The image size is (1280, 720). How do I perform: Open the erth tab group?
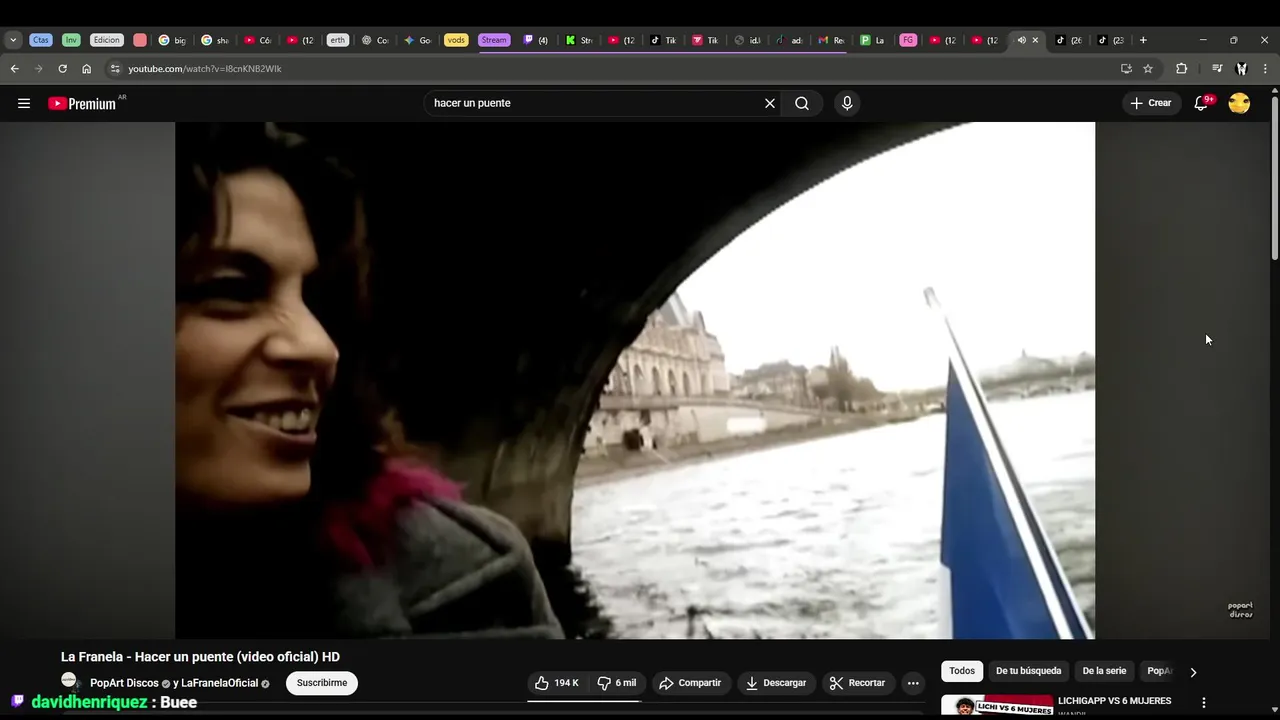(x=338, y=40)
